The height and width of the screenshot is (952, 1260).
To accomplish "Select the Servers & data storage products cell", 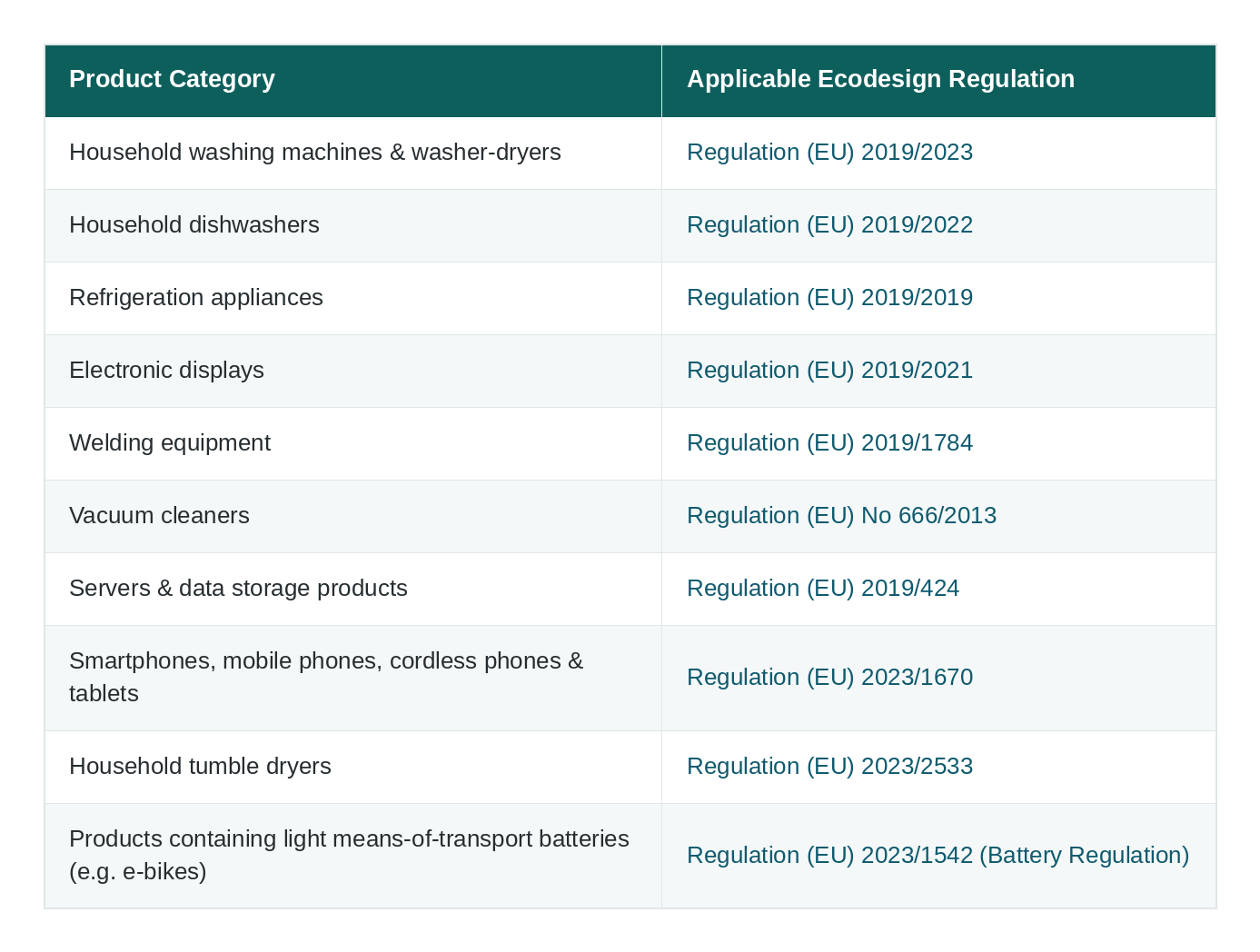I will [353, 589].
